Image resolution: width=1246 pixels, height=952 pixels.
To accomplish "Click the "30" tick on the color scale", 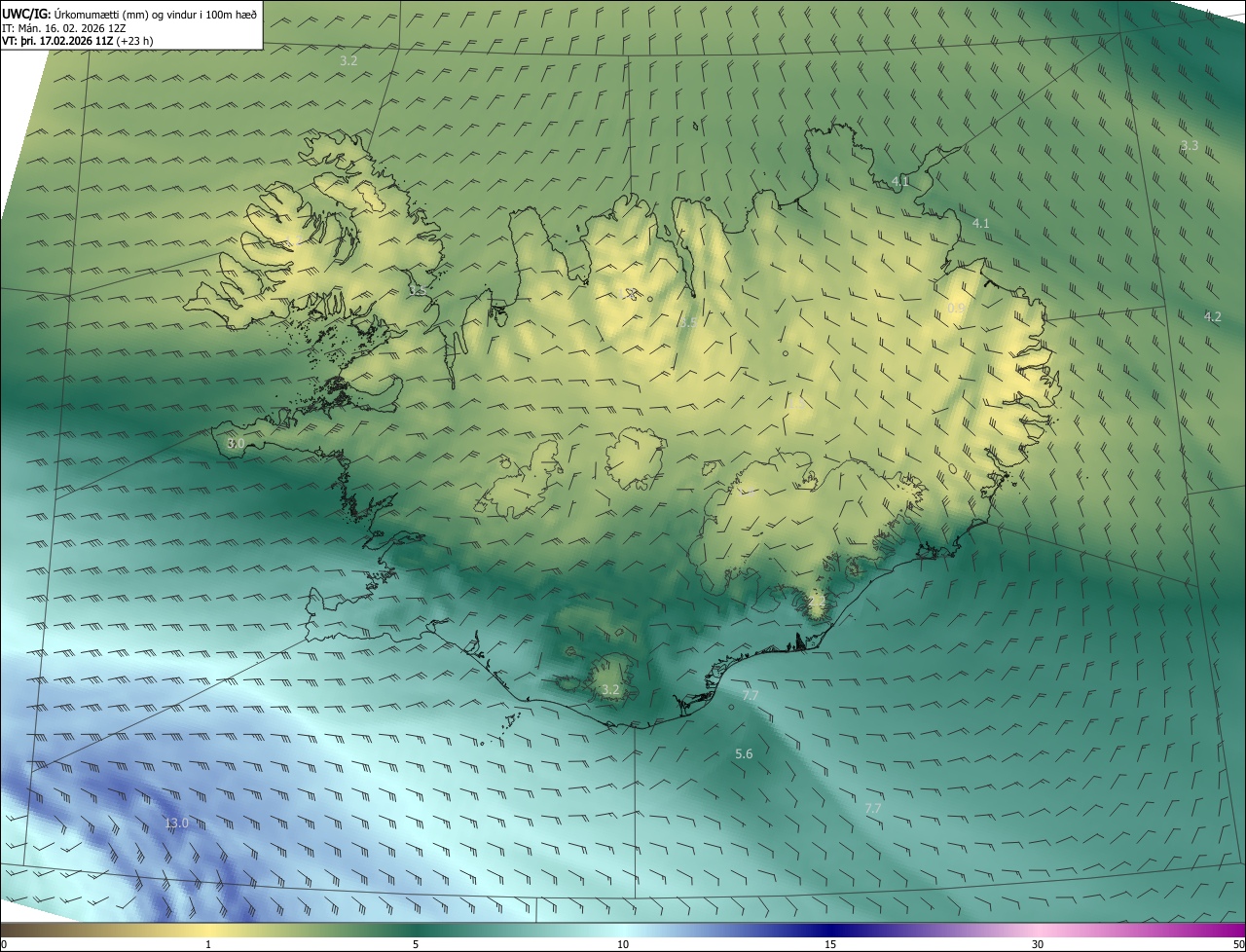I will pyautogui.click(x=1038, y=944).
